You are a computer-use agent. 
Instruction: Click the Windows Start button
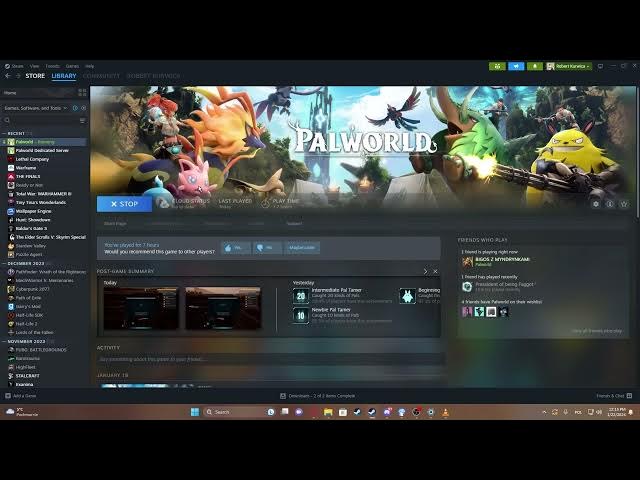tap(195, 412)
